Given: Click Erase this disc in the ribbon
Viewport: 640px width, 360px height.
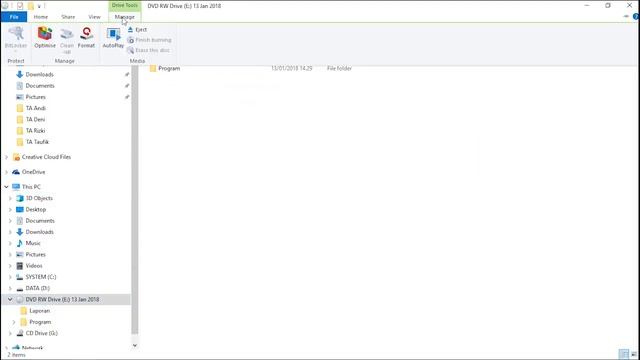Looking at the screenshot, I should point(148,50).
